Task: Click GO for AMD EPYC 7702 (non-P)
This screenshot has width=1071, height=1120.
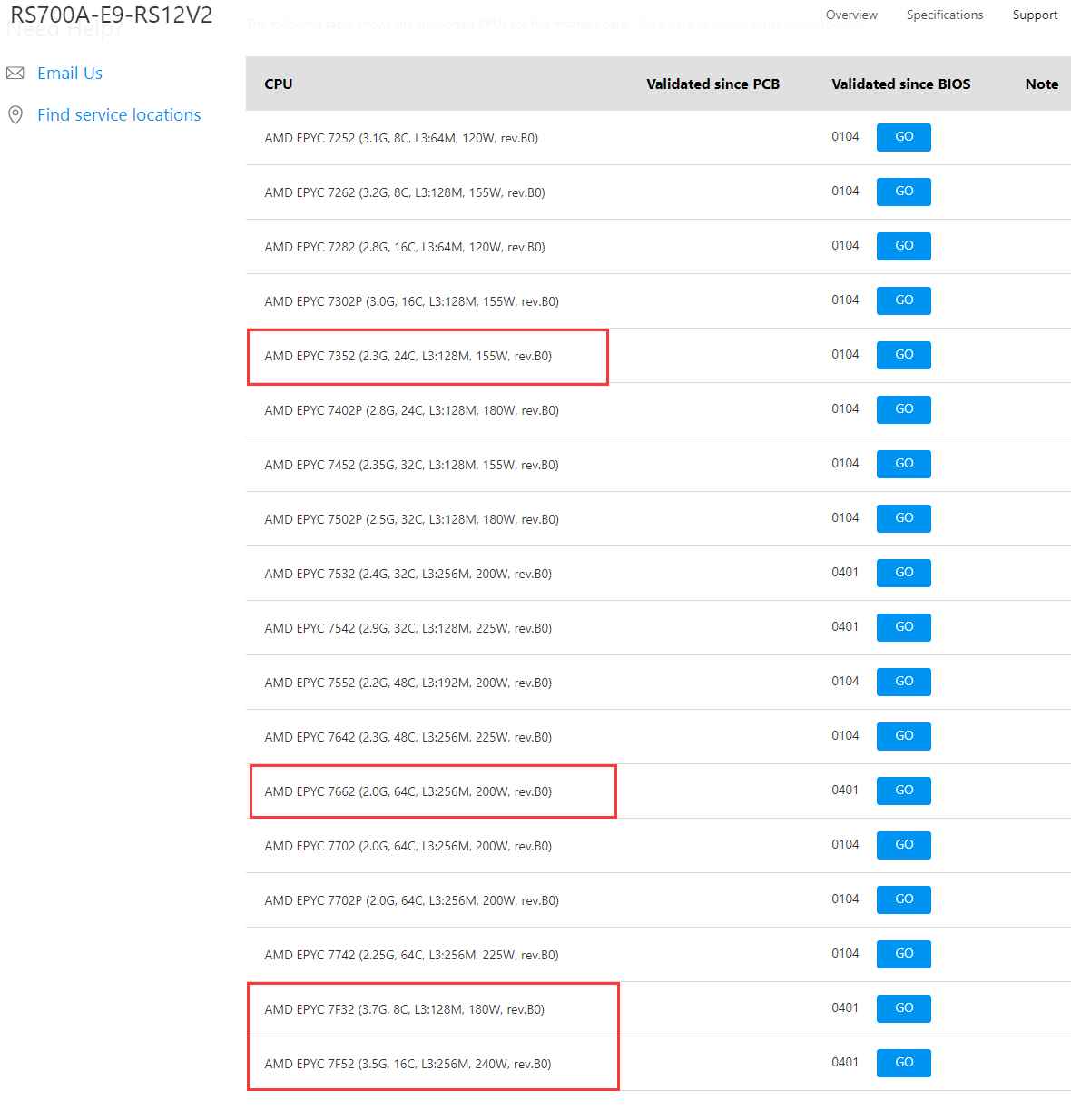Action: click(x=904, y=845)
